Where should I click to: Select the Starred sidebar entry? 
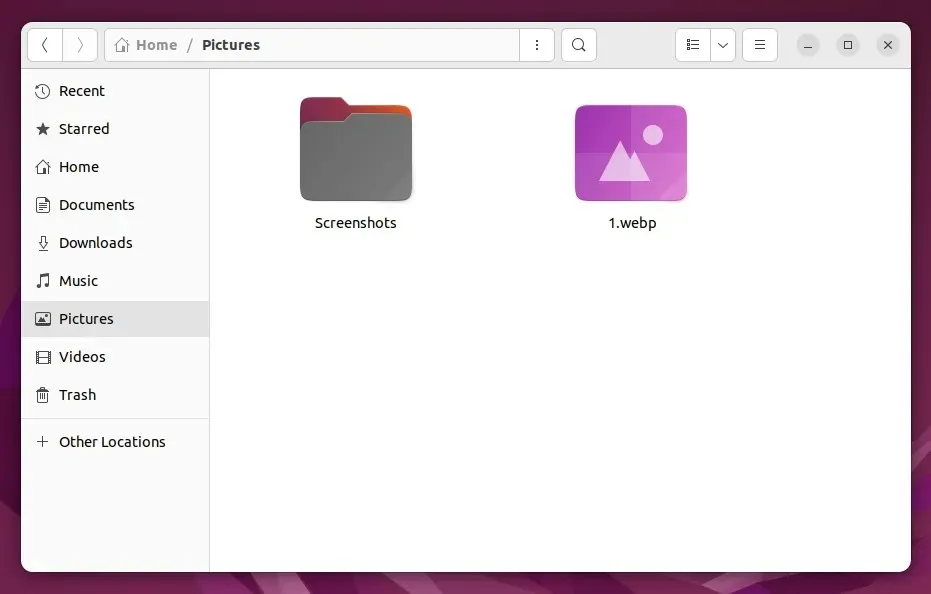[x=82, y=129]
